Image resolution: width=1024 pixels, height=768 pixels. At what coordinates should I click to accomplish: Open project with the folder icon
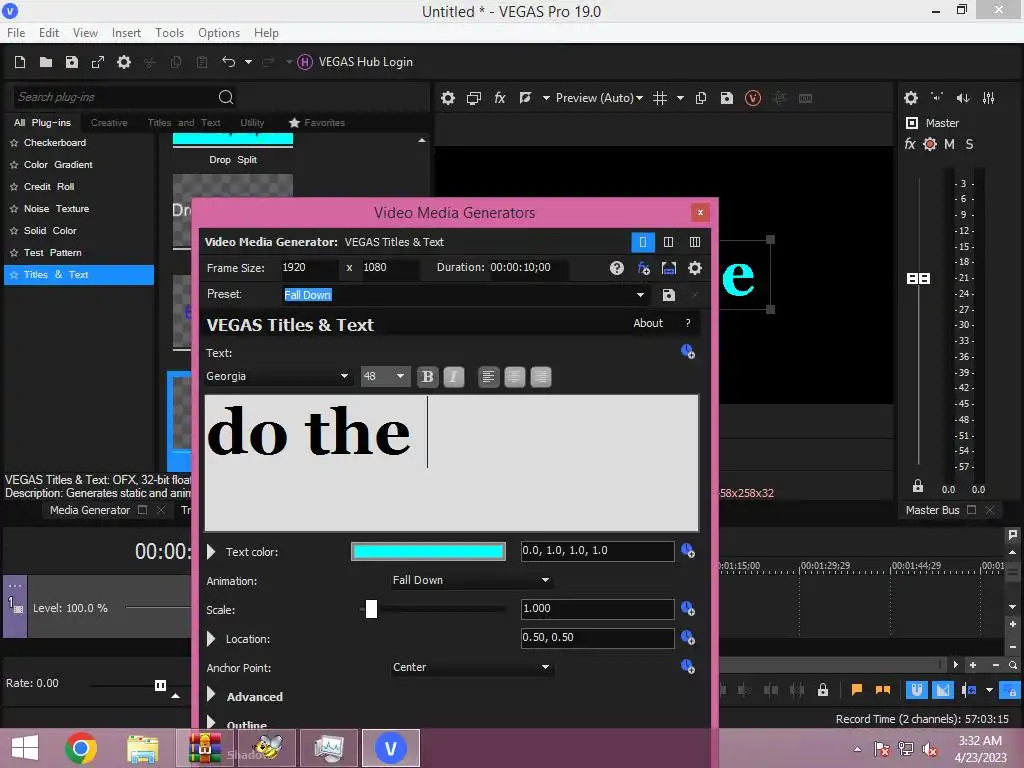click(46, 62)
